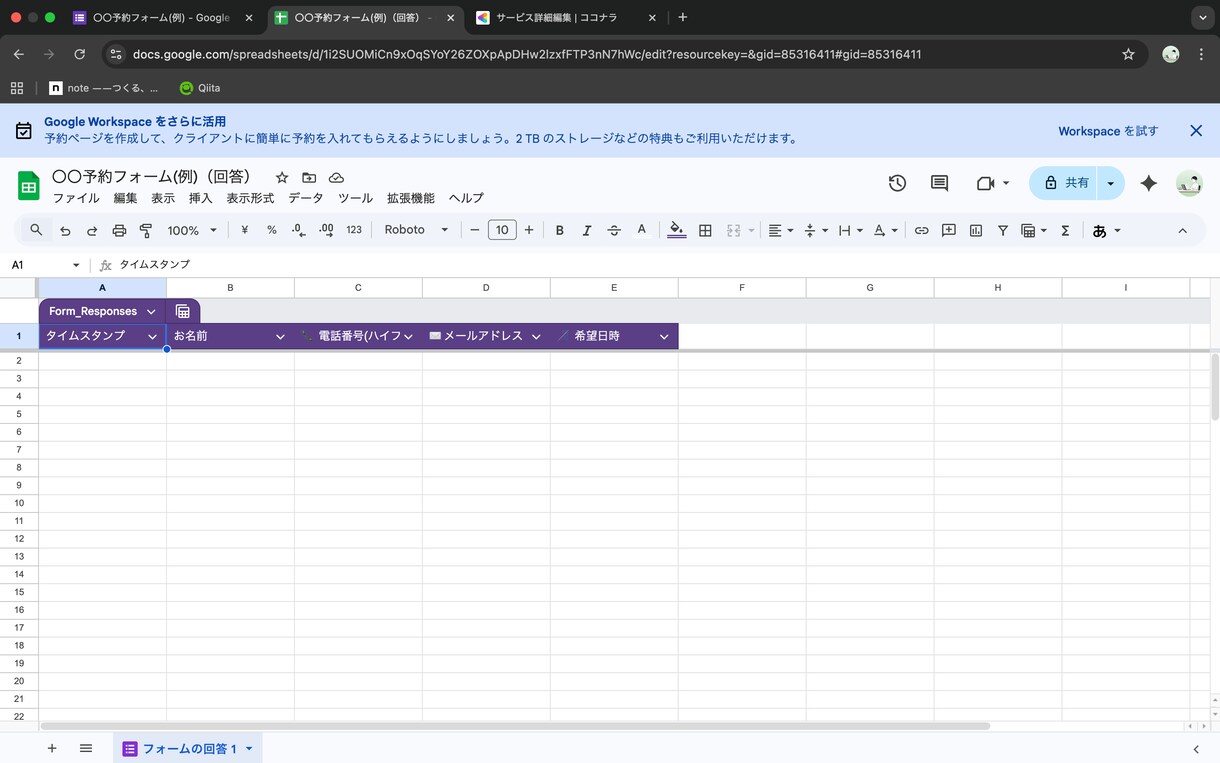View cloud save status
This screenshot has width=1220, height=763.
(336, 177)
